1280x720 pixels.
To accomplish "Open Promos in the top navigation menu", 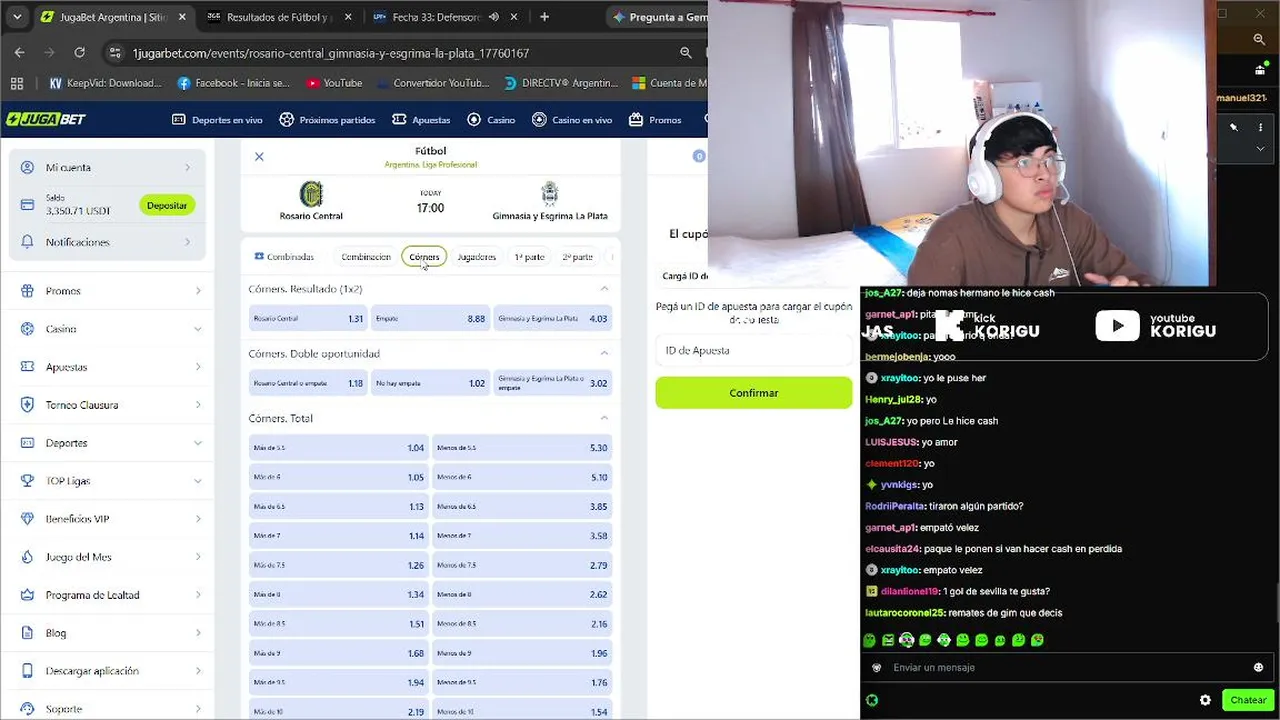I will (655, 120).
